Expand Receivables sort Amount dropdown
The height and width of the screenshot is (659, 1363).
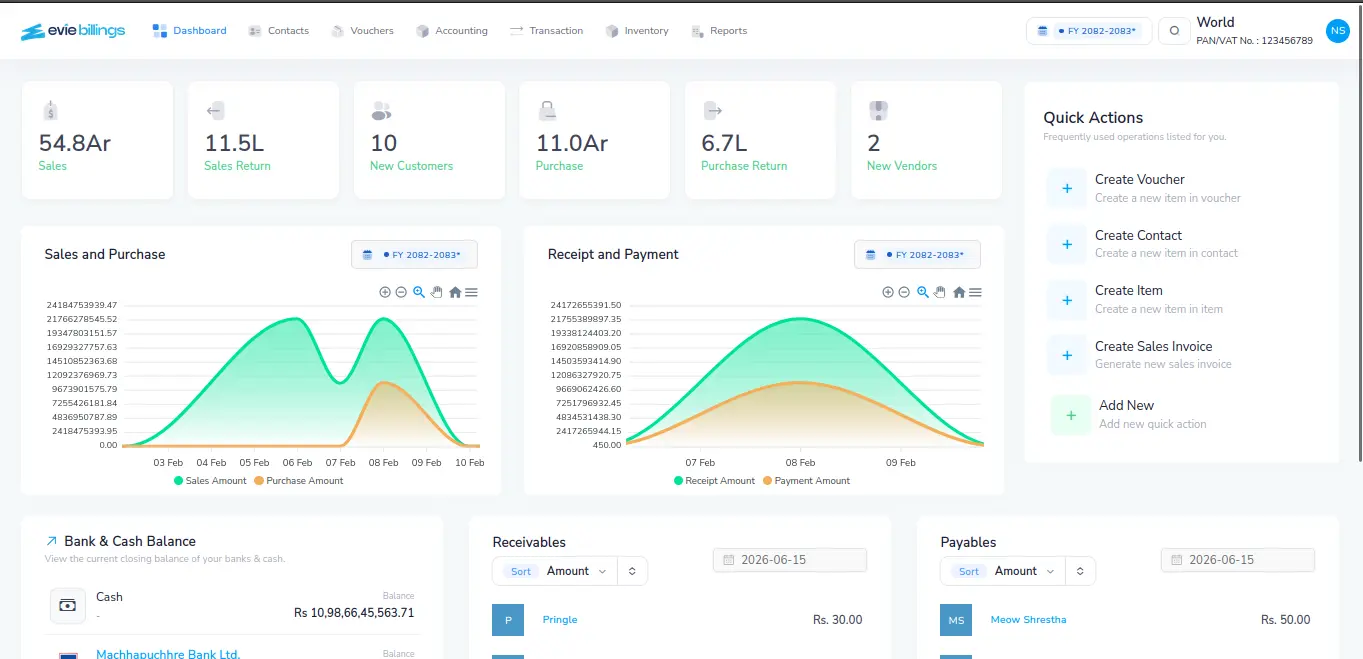[577, 571]
